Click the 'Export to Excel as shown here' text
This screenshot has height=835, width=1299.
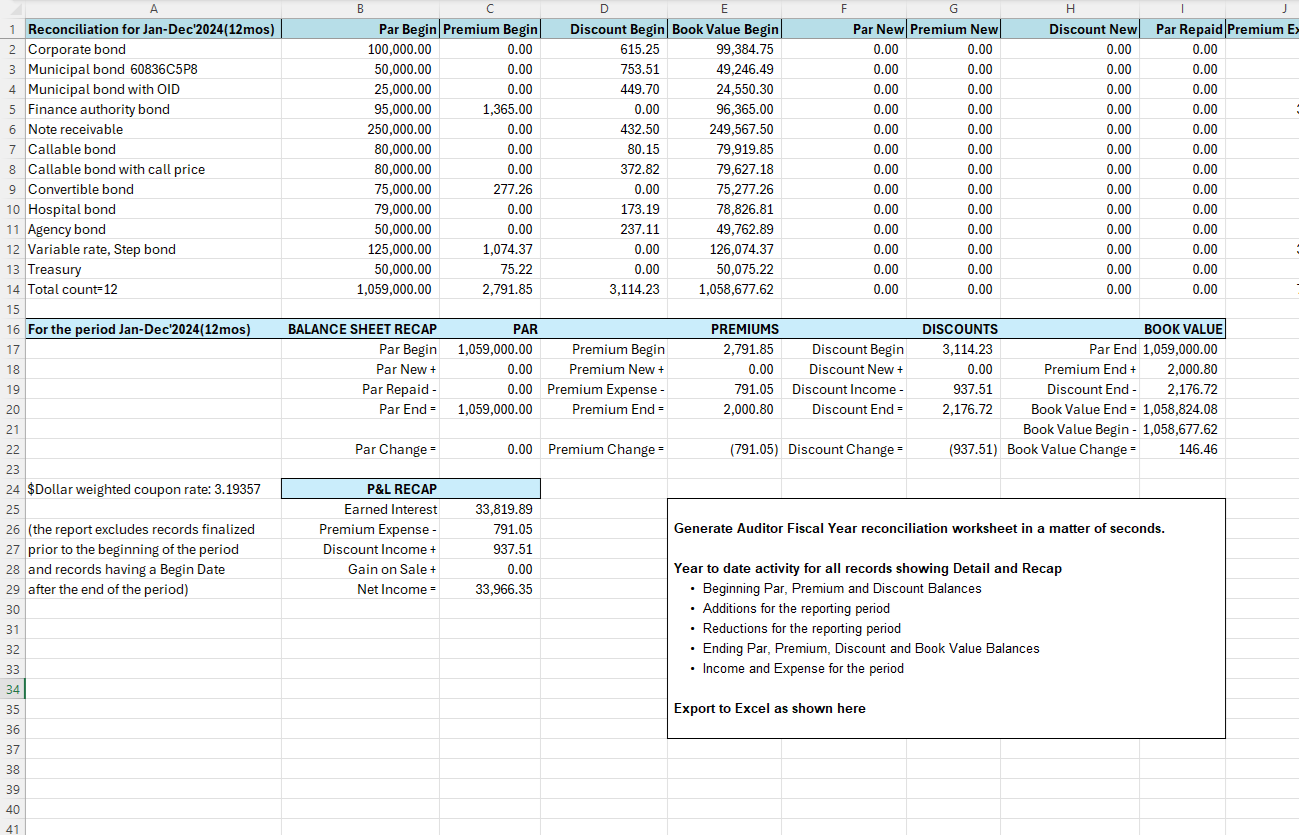(x=770, y=708)
